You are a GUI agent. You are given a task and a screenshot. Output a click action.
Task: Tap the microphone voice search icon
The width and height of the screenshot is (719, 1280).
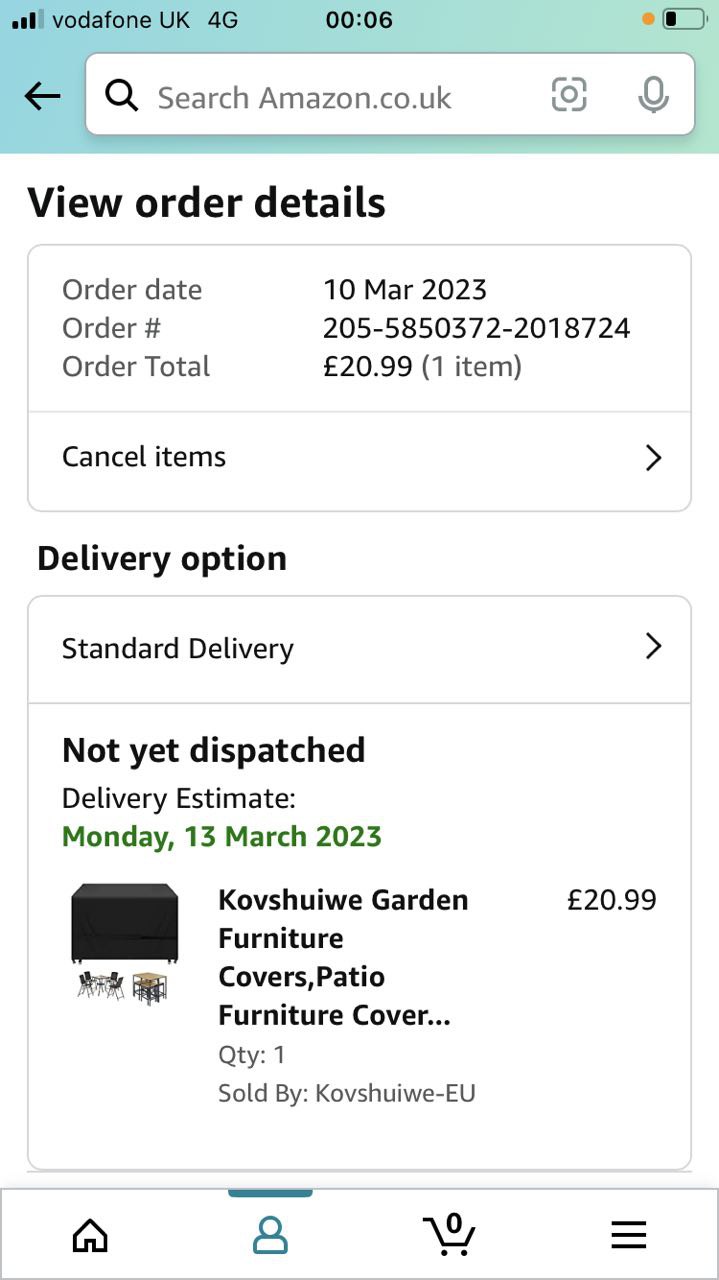point(653,95)
